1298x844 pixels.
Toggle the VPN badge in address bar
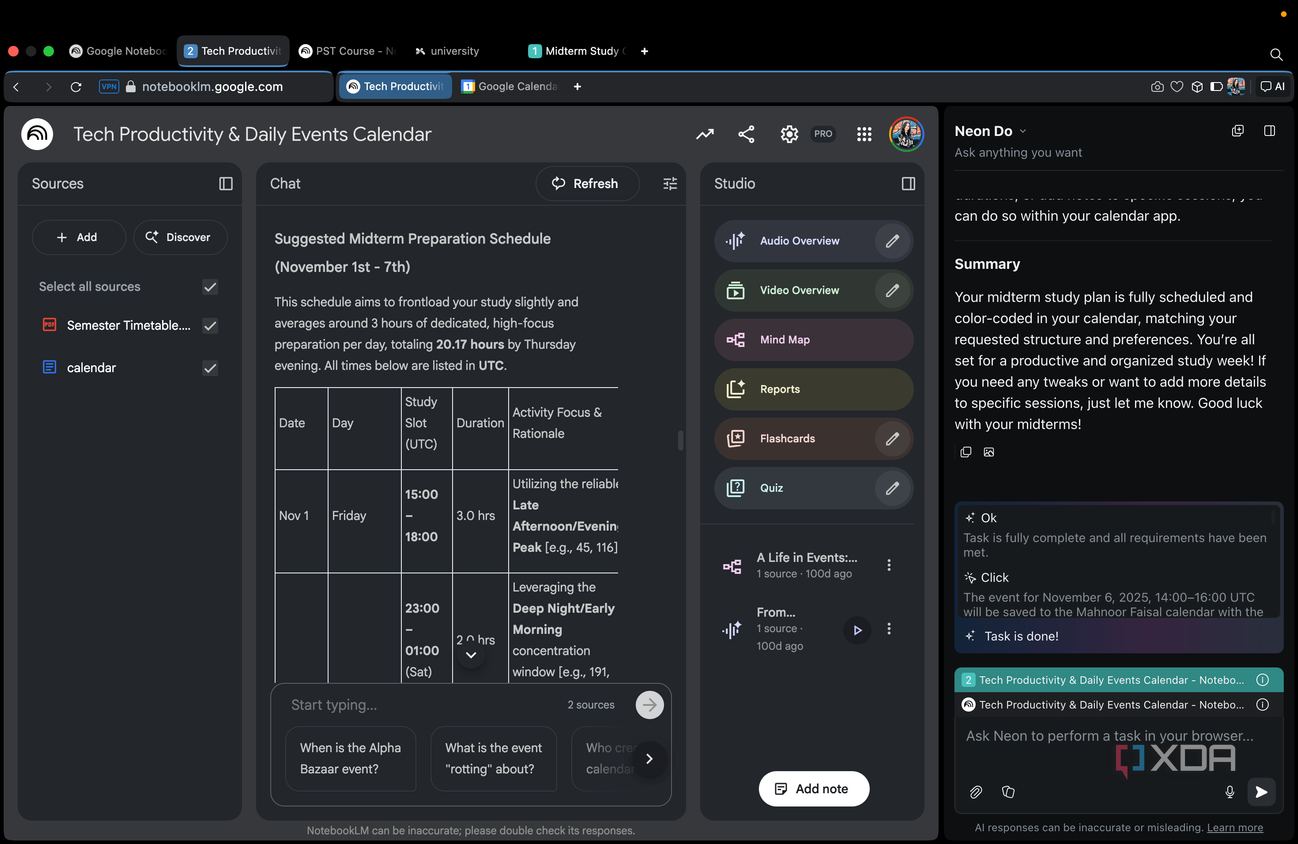click(x=109, y=87)
